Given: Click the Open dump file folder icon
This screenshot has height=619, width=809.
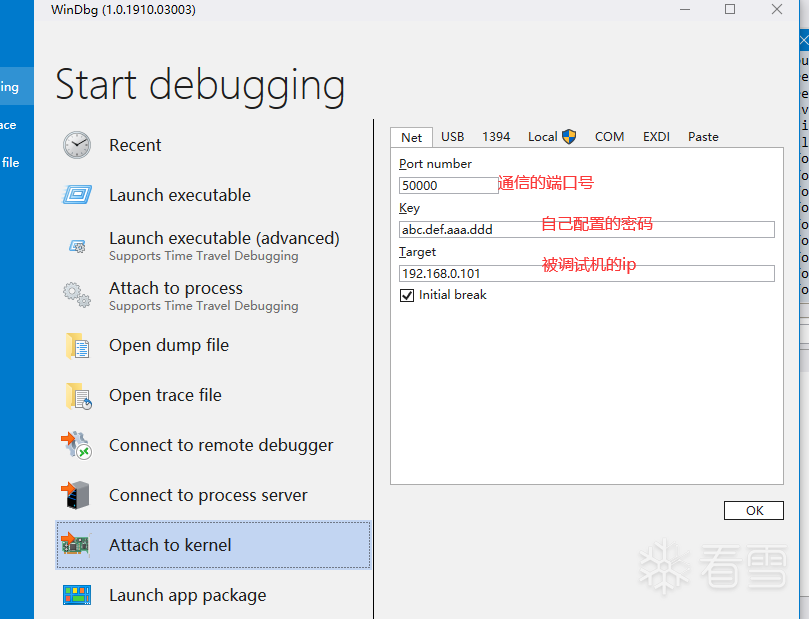Looking at the screenshot, I should pyautogui.click(x=77, y=346).
